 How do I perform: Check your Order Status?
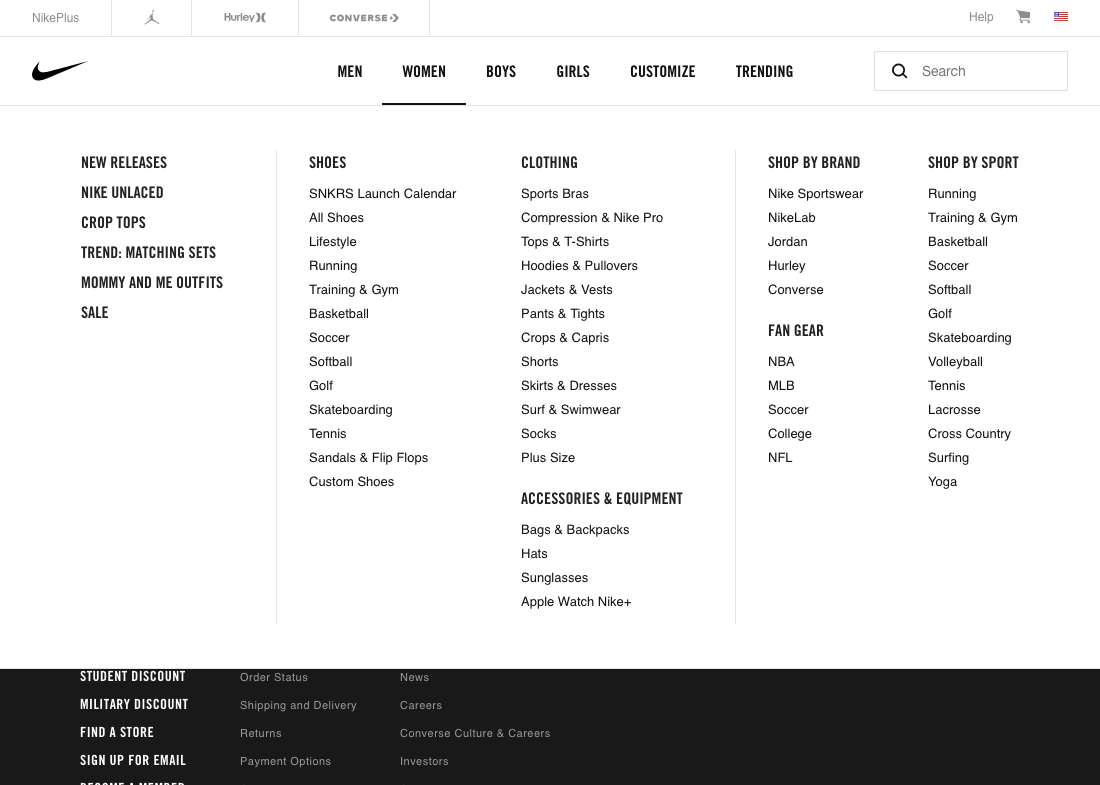(273, 677)
